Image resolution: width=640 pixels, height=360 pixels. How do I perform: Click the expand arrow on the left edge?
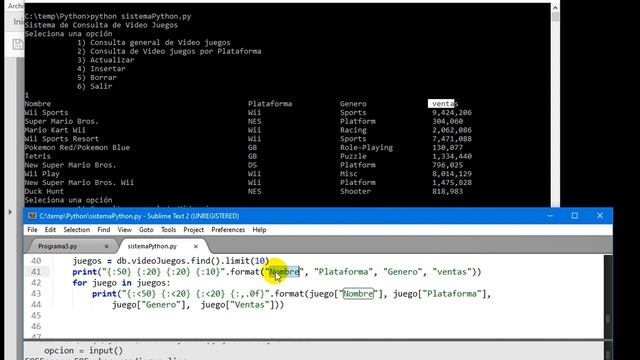(x=10, y=212)
